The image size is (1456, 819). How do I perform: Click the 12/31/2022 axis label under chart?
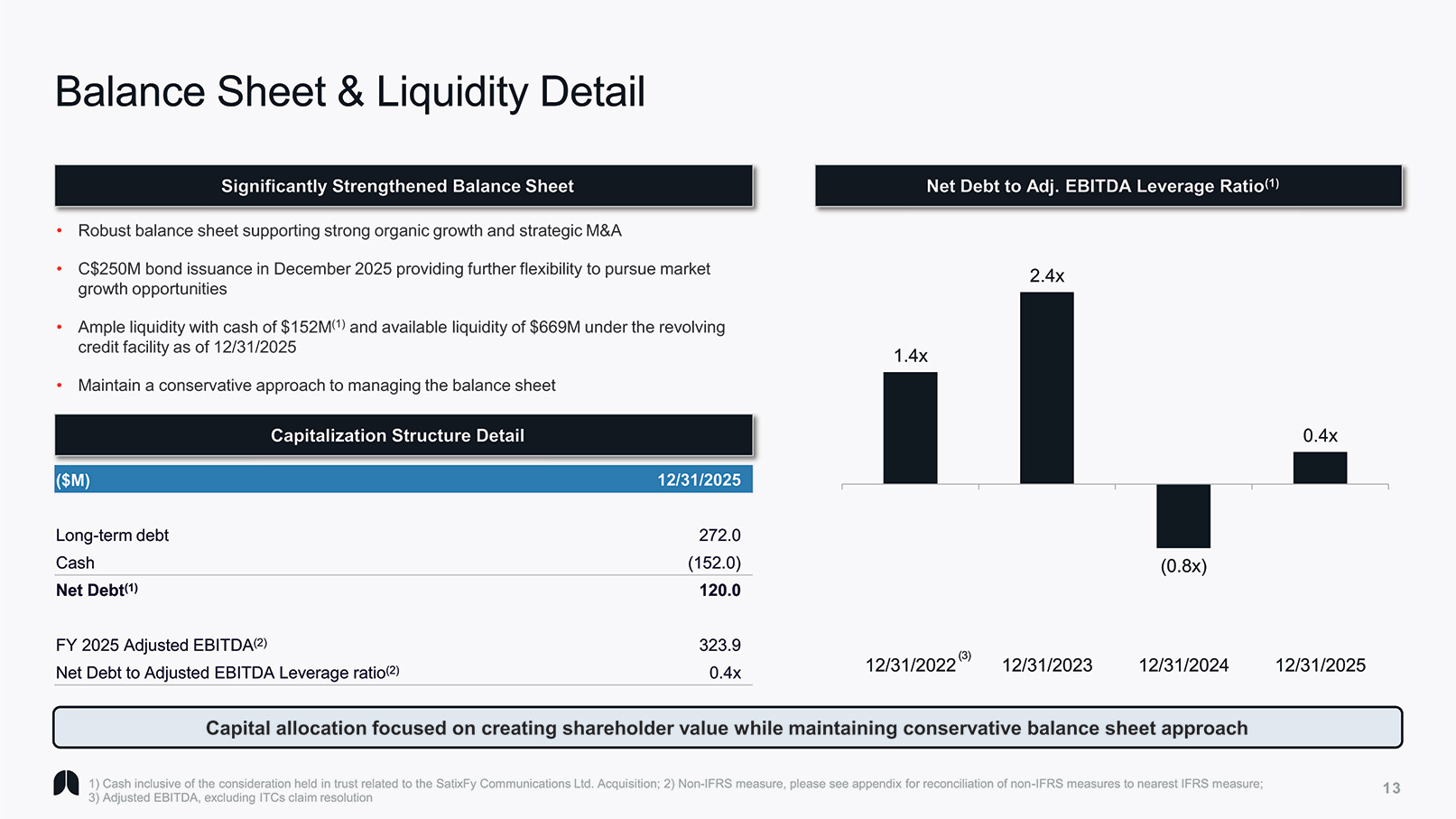(x=910, y=665)
